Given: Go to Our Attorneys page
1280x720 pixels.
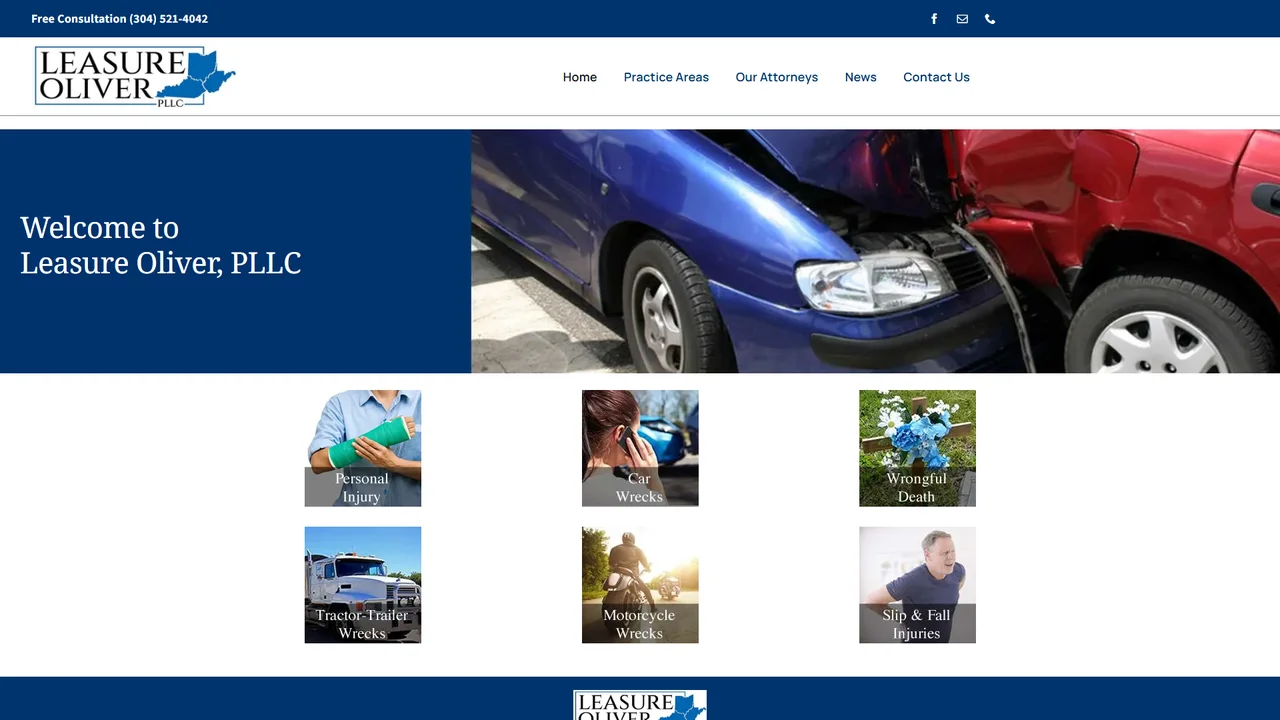Looking at the screenshot, I should [x=777, y=77].
